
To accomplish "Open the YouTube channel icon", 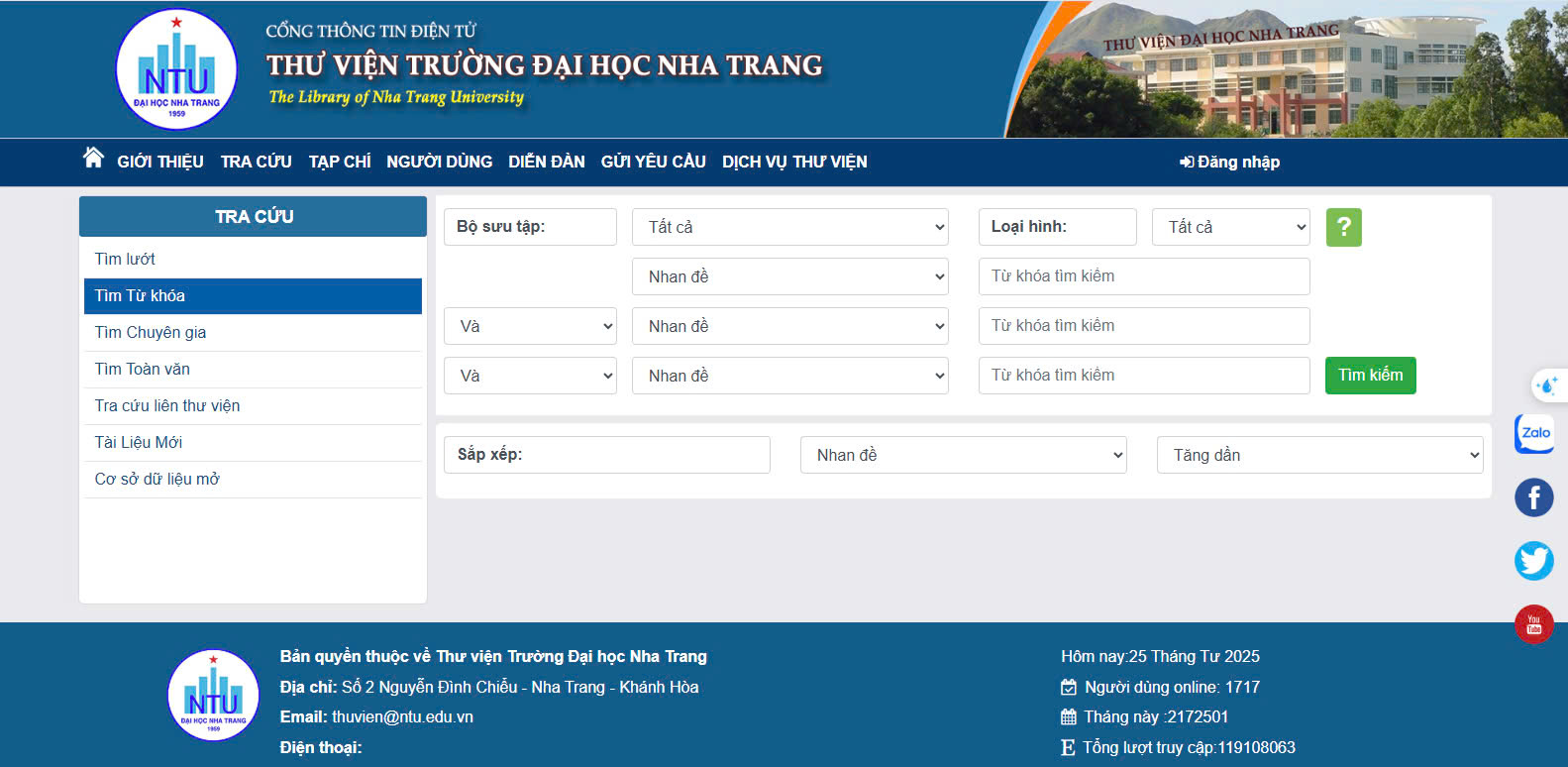I will tap(1533, 624).
